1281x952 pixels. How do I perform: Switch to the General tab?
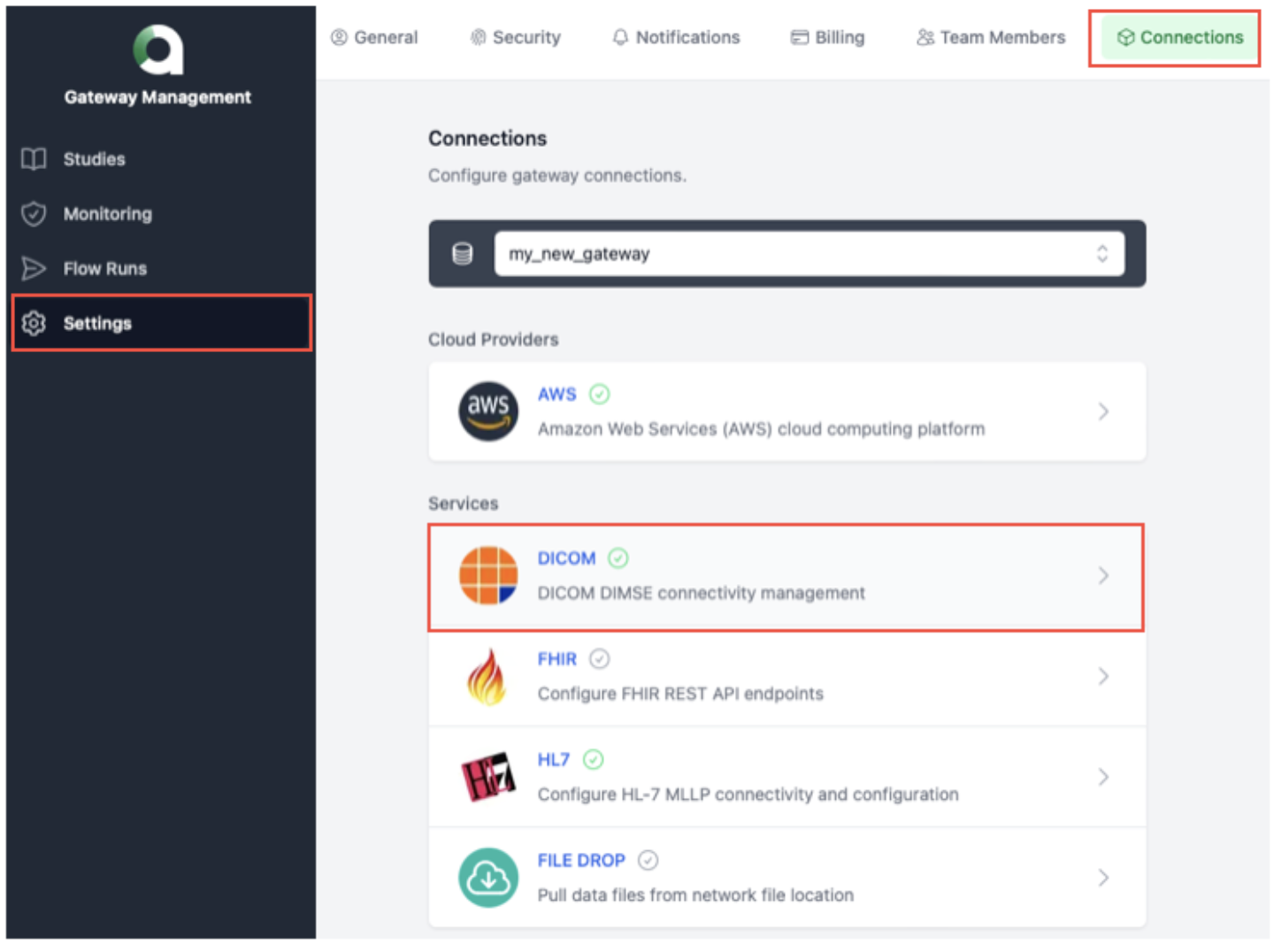(x=374, y=37)
